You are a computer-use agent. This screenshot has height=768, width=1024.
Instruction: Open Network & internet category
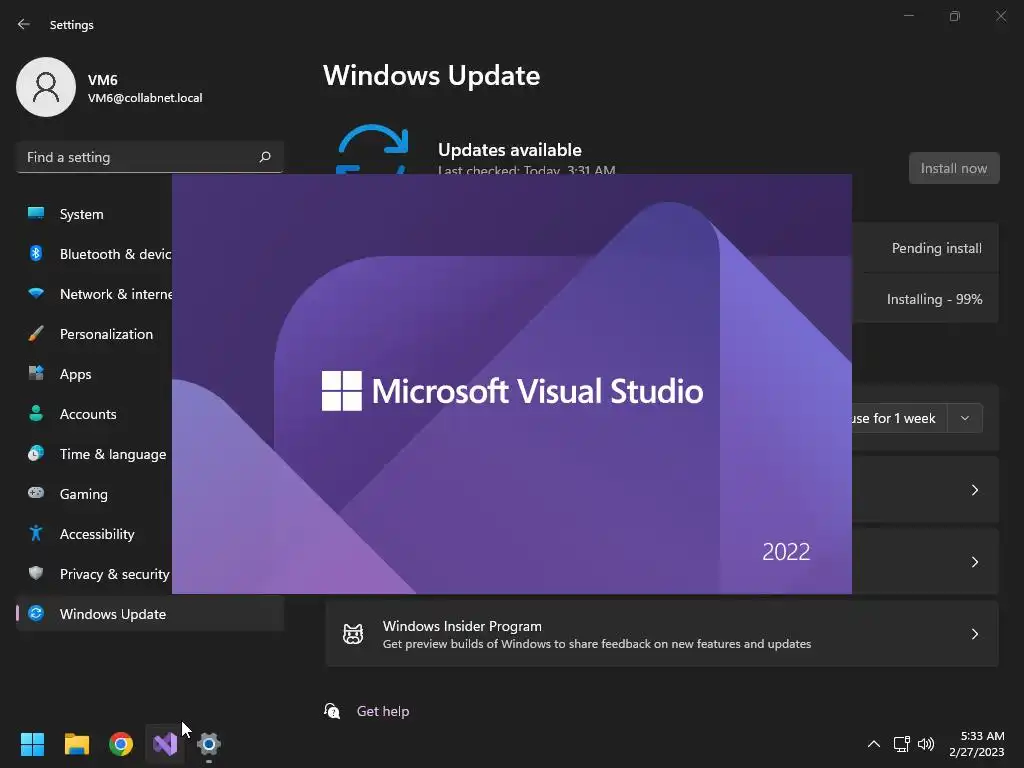click(94, 294)
